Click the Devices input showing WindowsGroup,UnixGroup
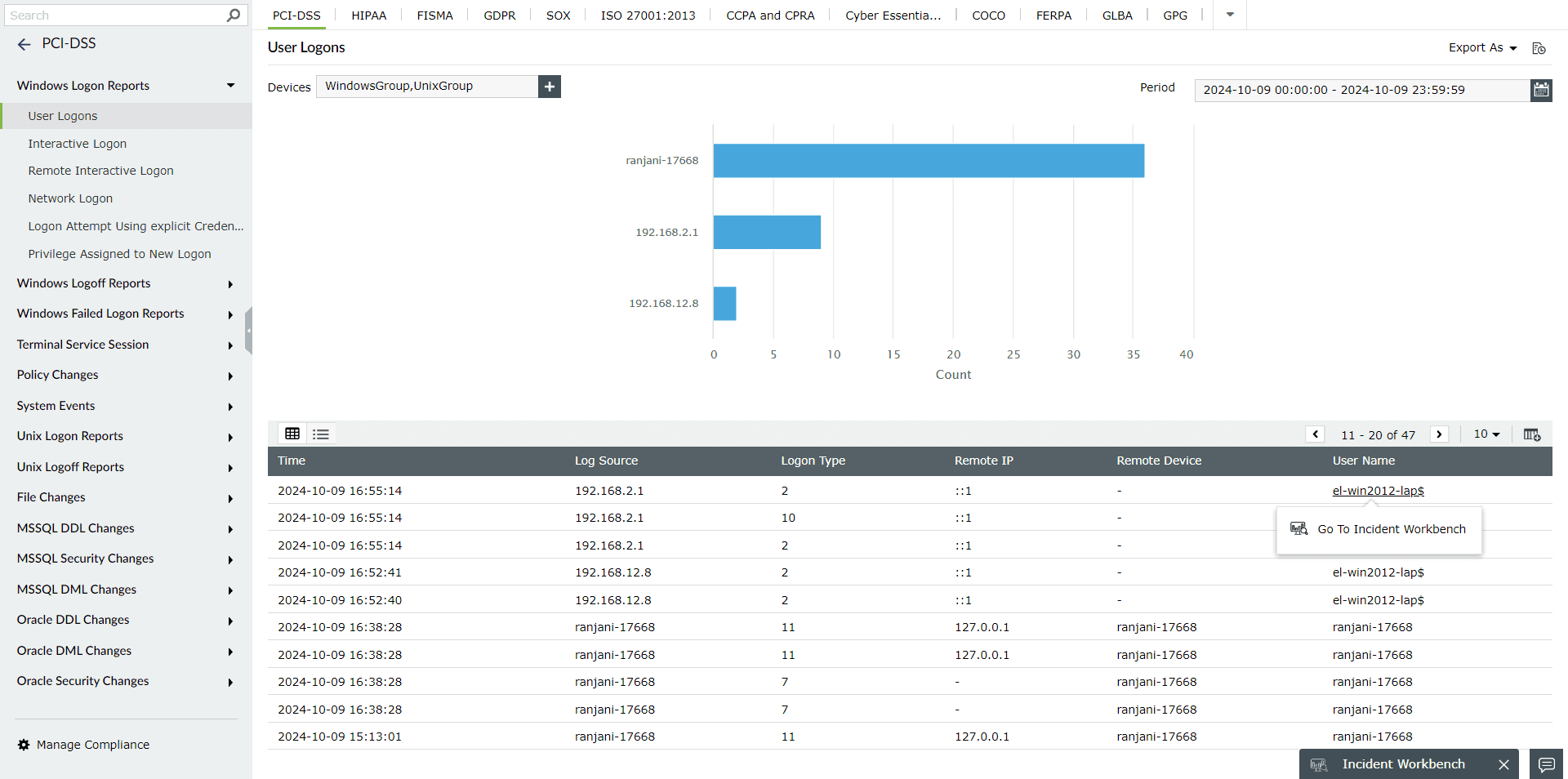The height and width of the screenshot is (779, 1568). 427,86
